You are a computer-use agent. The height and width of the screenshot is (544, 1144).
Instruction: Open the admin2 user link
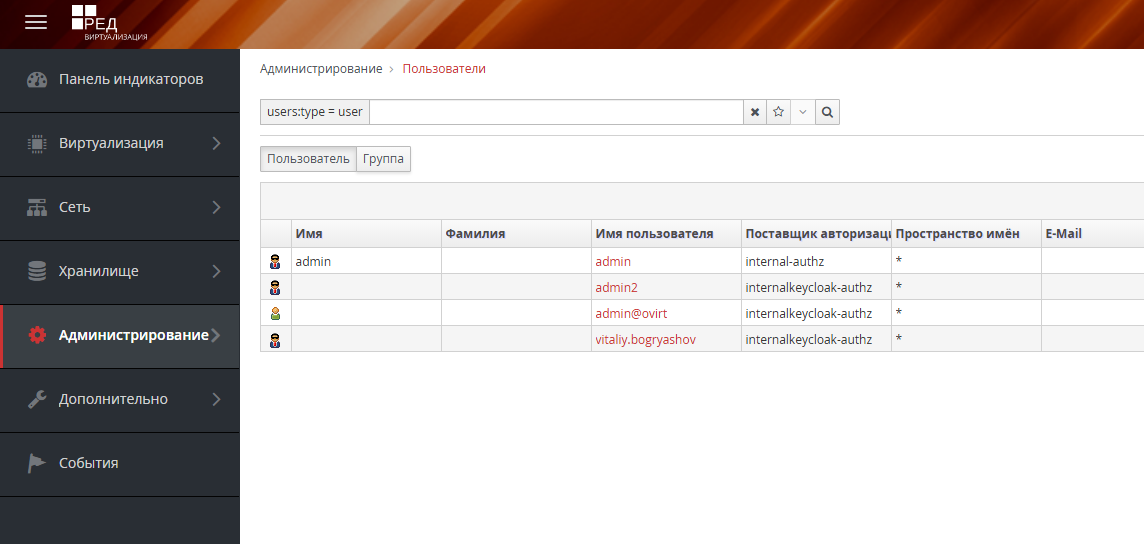pos(617,287)
